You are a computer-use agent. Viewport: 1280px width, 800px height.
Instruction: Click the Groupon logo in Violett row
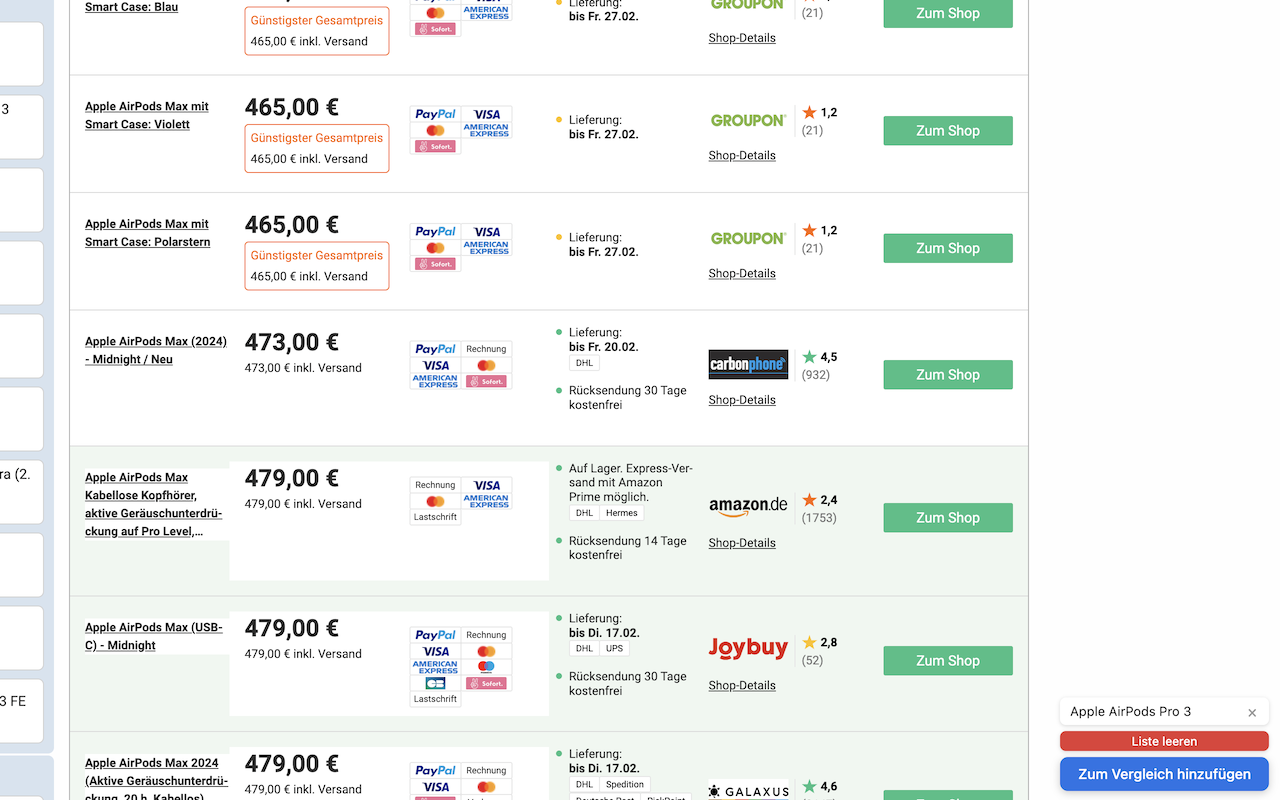click(748, 120)
